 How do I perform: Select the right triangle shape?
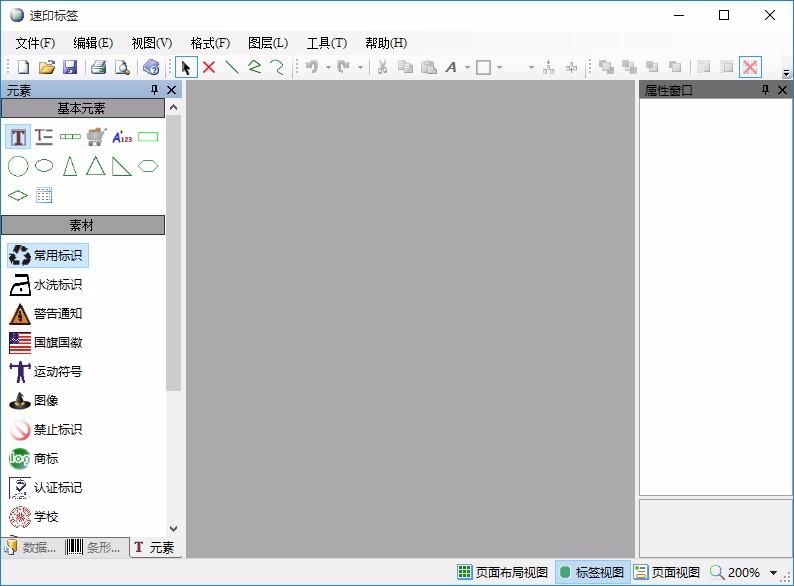(122, 166)
